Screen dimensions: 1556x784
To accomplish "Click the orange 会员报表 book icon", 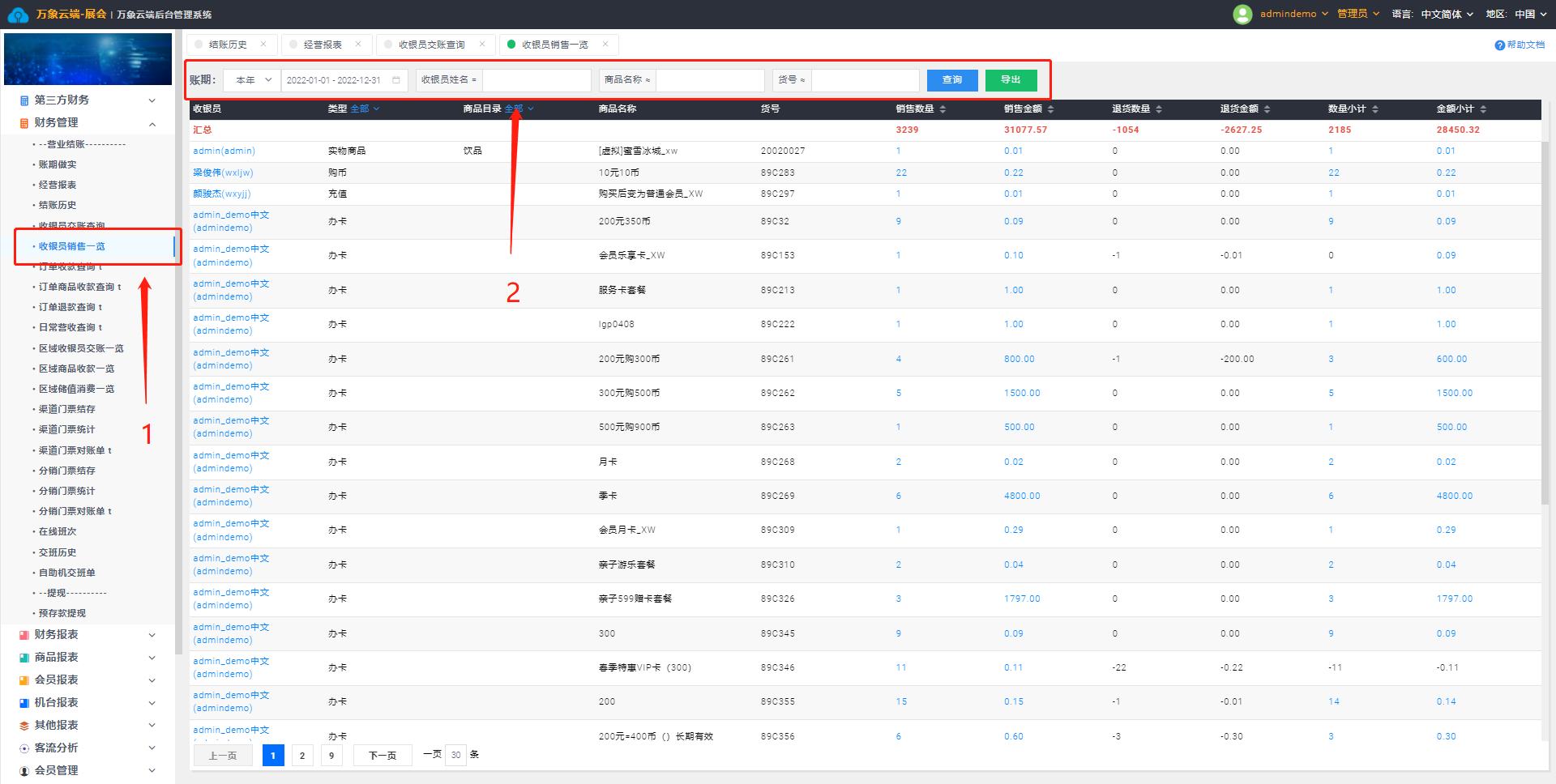I will coord(24,680).
